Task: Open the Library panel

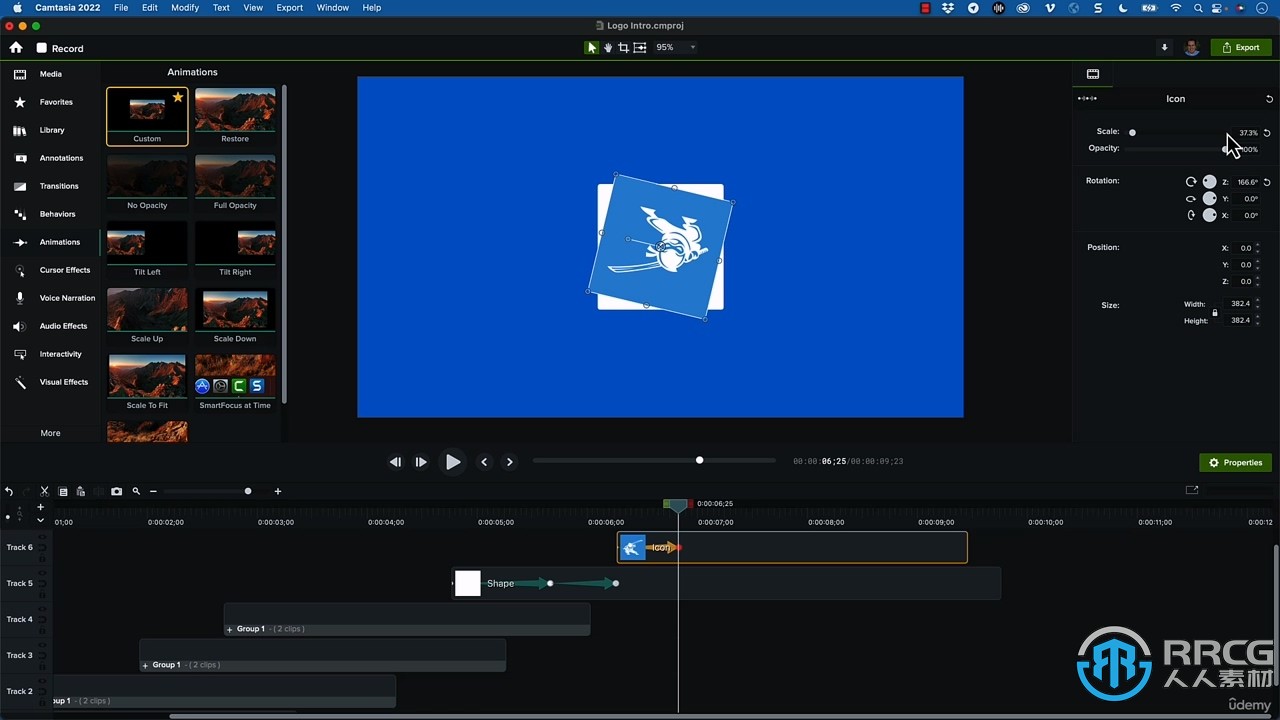Action: (x=50, y=130)
